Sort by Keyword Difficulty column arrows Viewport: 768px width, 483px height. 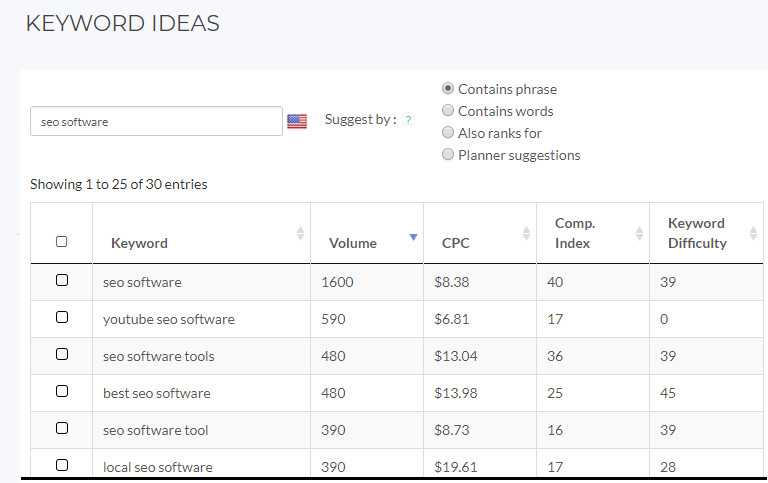pos(750,233)
